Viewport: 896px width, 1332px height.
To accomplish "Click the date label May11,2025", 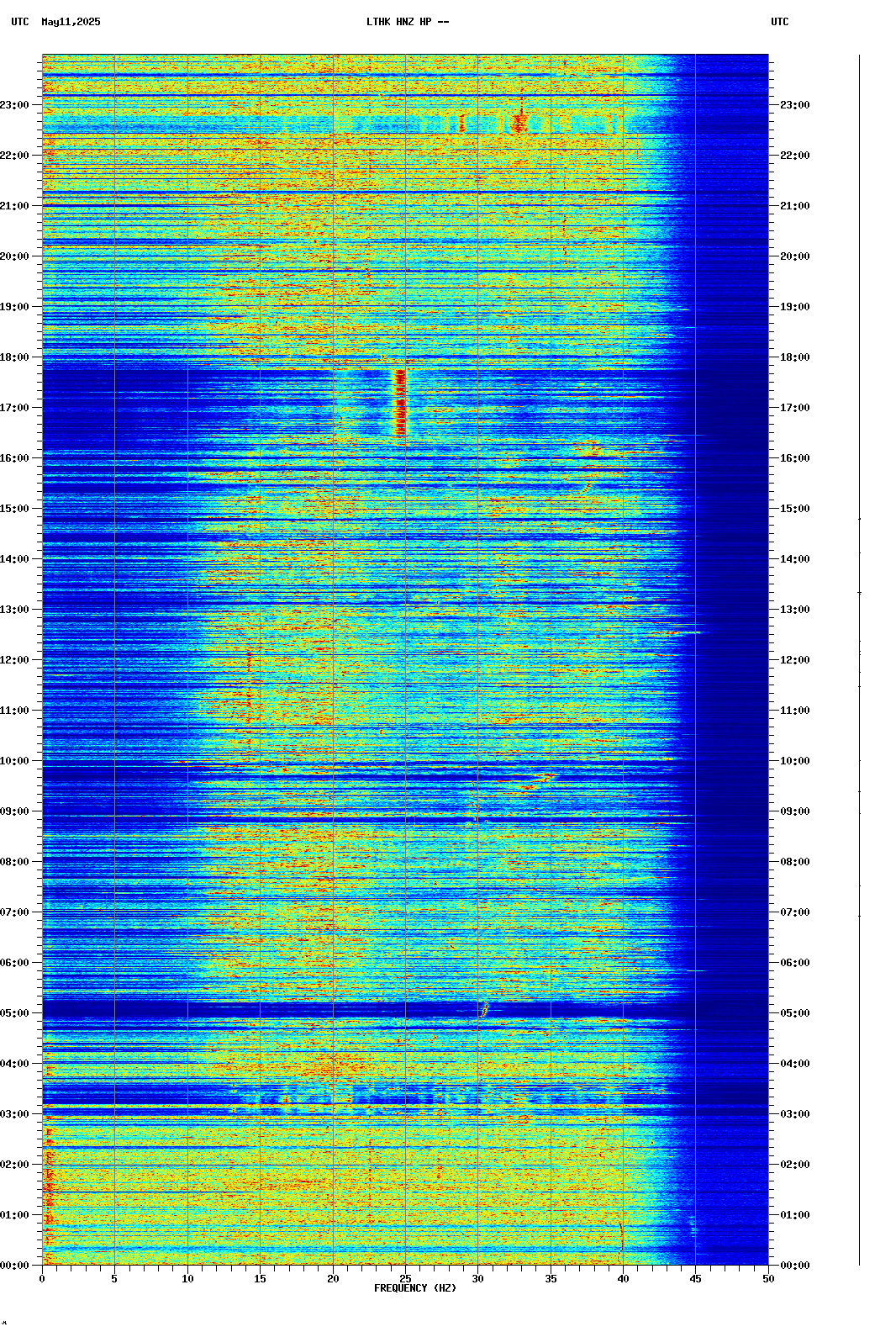I will point(71,22).
